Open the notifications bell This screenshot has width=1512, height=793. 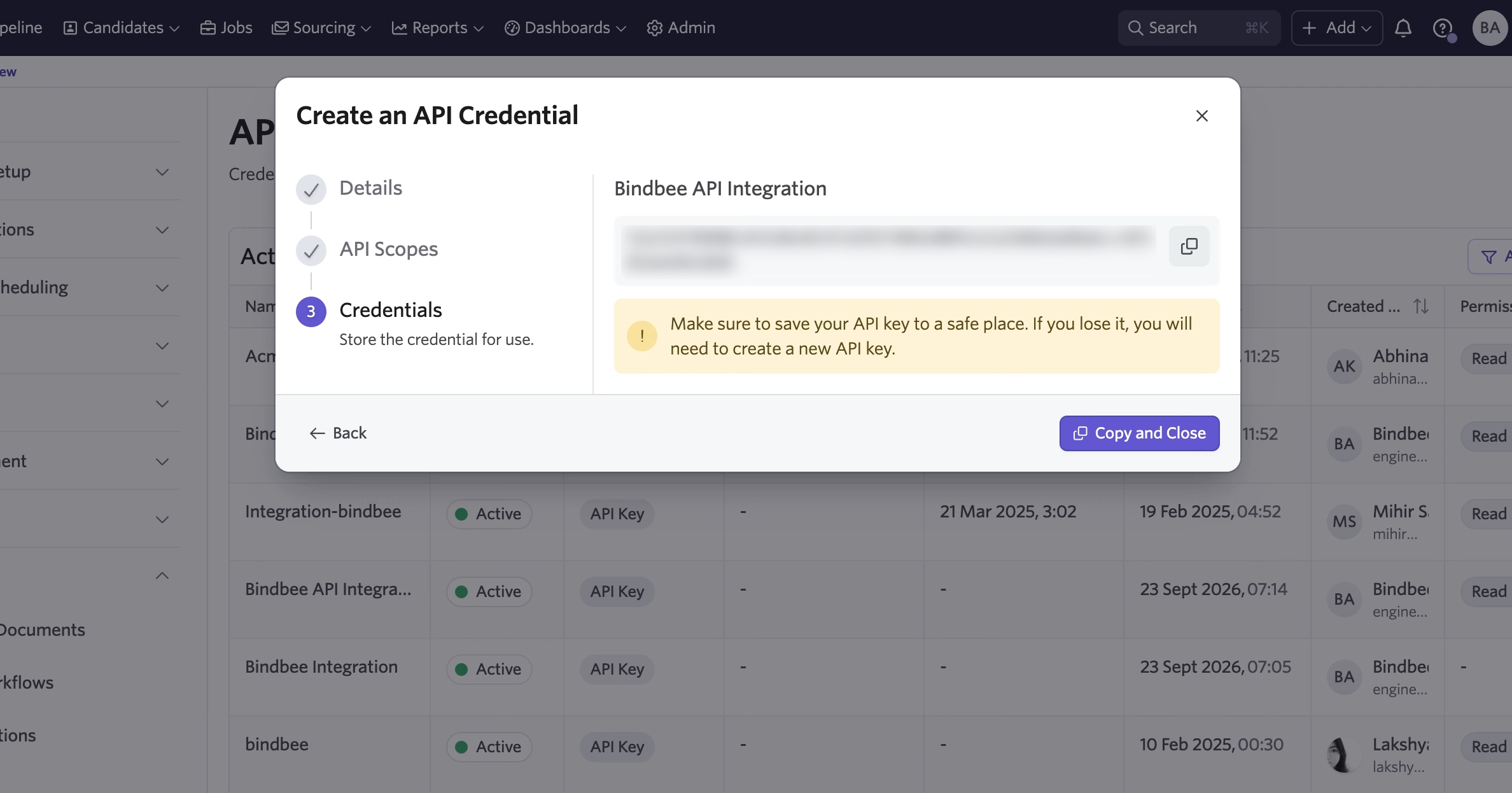click(x=1403, y=28)
